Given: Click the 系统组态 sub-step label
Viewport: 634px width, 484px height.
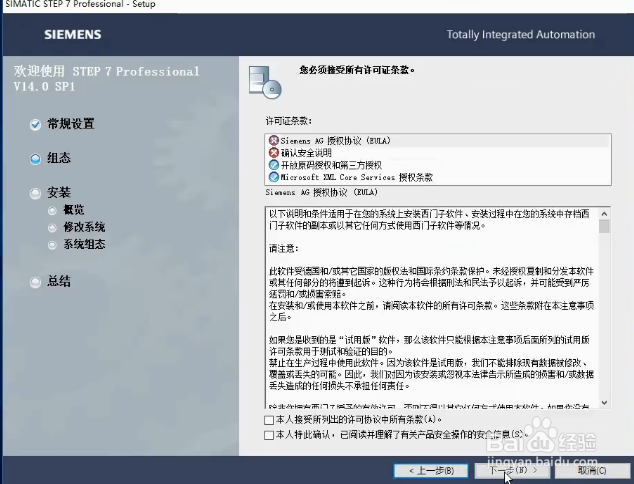Looking at the screenshot, I should click(x=84, y=244).
